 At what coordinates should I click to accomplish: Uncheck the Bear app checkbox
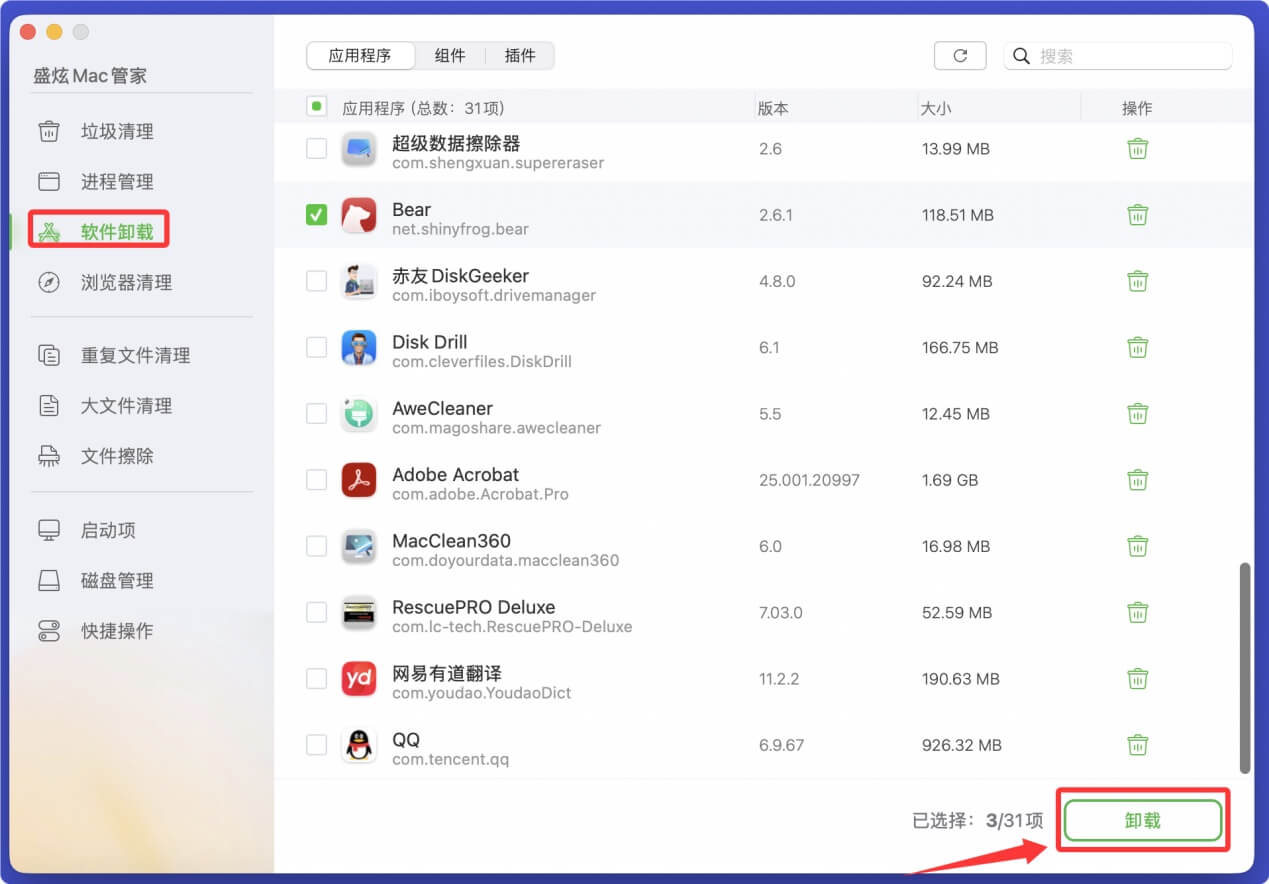(317, 214)
